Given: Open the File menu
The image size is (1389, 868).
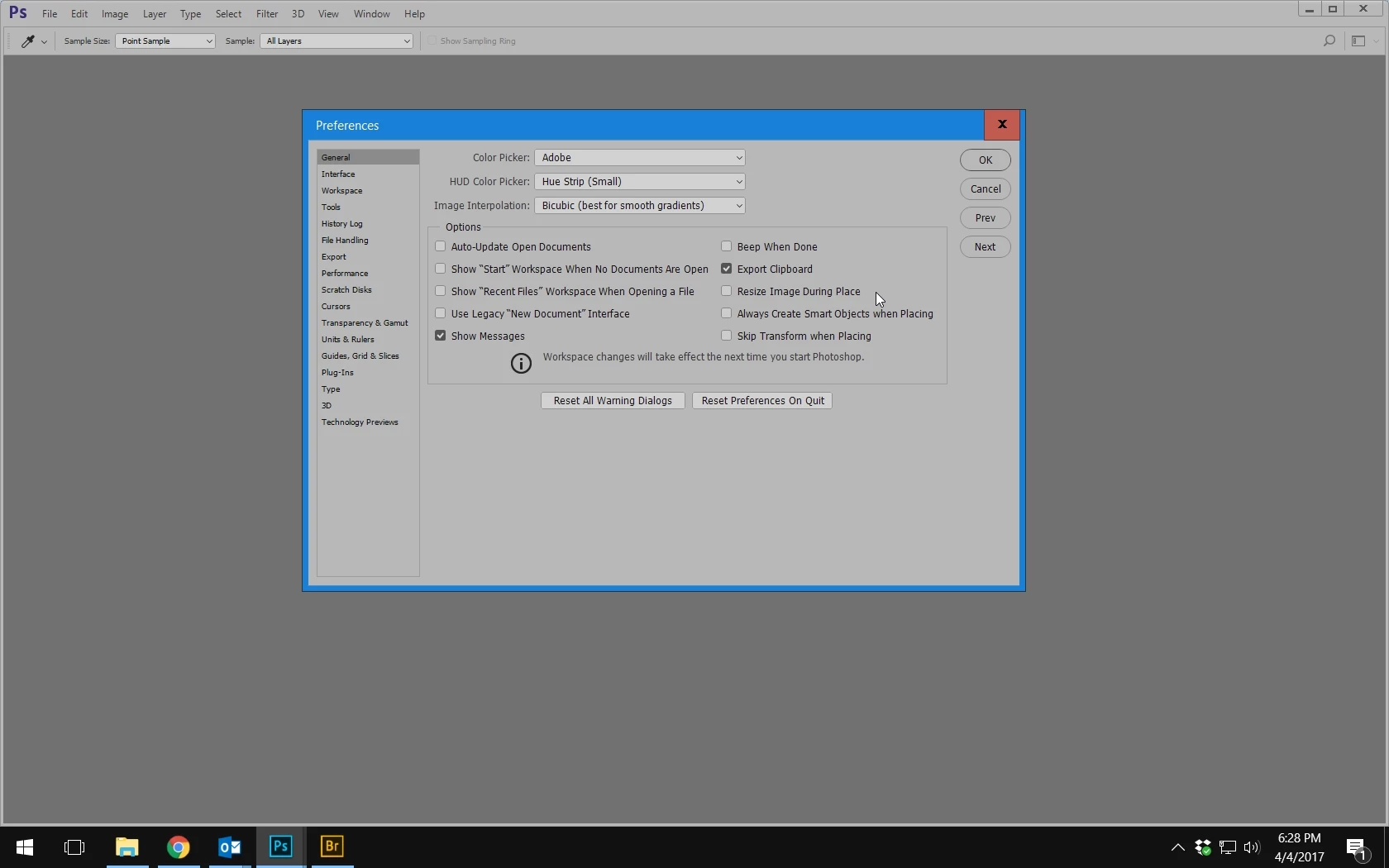Looking at the screenshot, I should point(50,14).
